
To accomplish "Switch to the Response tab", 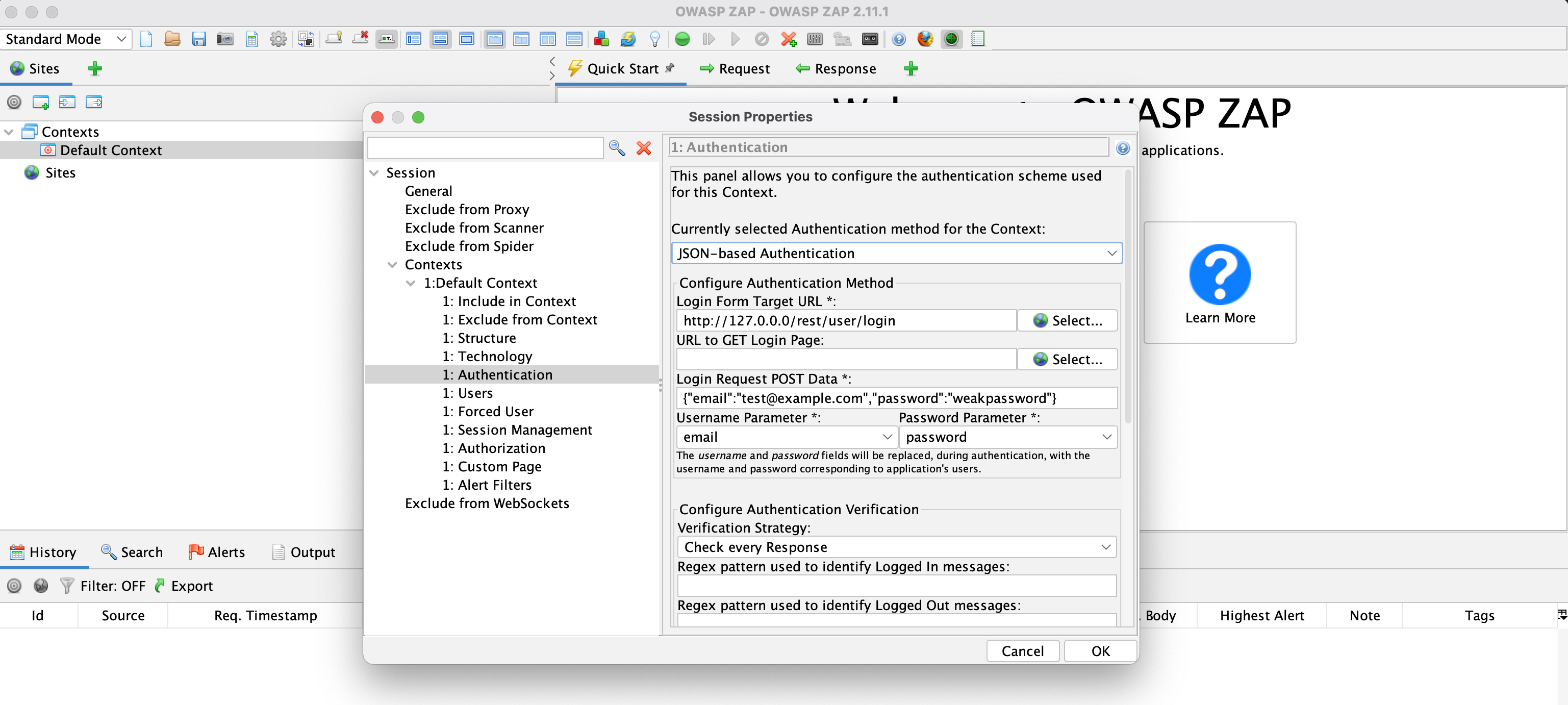I will 836,69.
